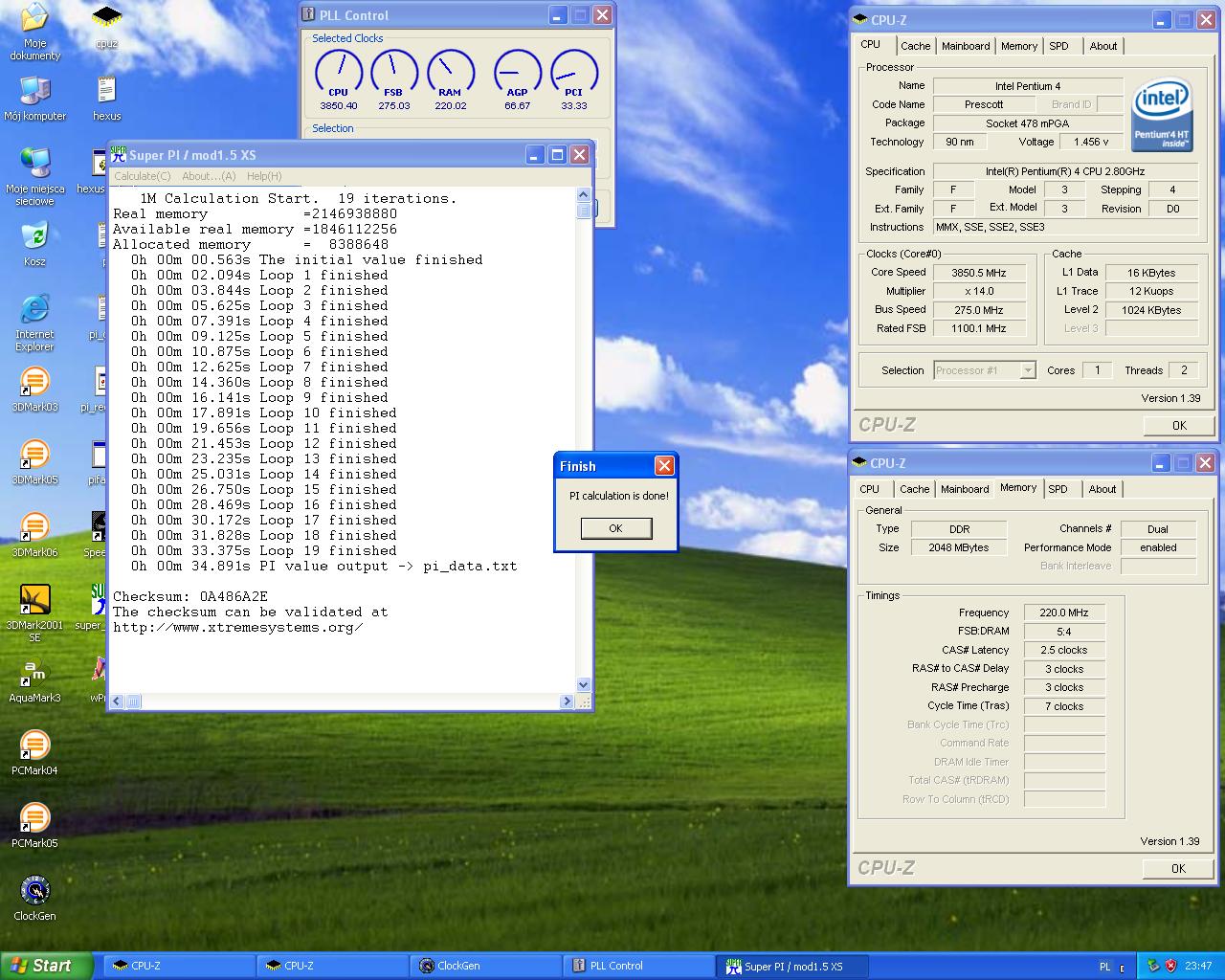The height and width of the screenshot is (980, 1225).
Task: Click Checksum: 0A486A2E line in Super PI
Action: [x=190, y=596]
